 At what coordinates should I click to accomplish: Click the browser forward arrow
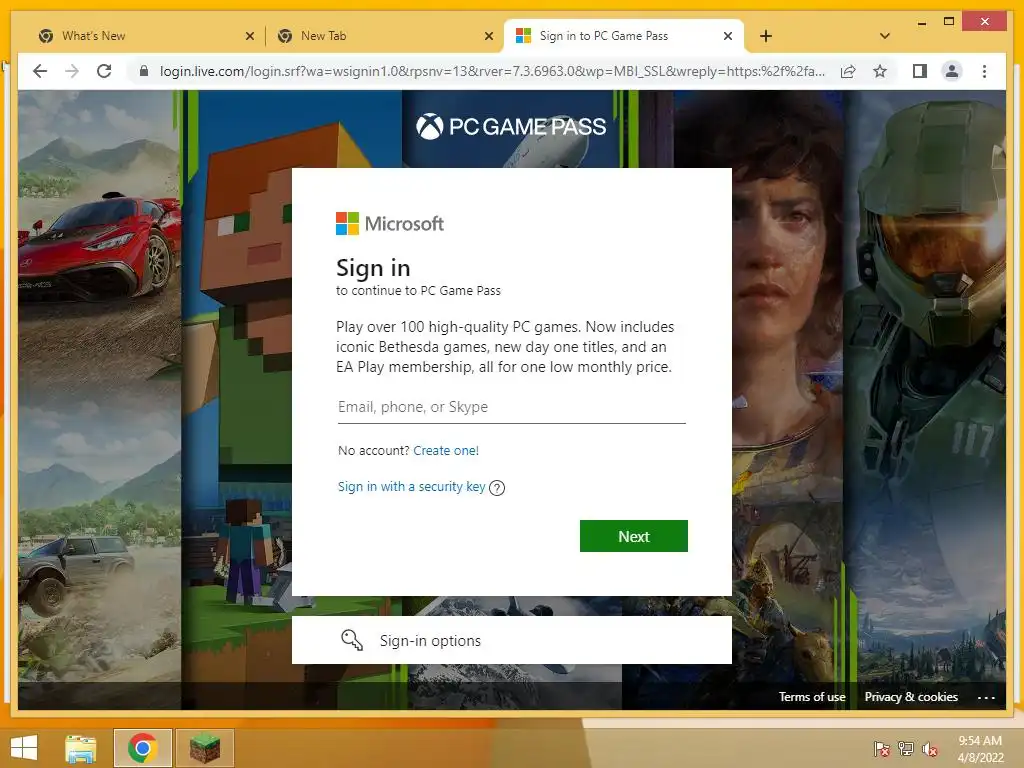pos(72,71)
